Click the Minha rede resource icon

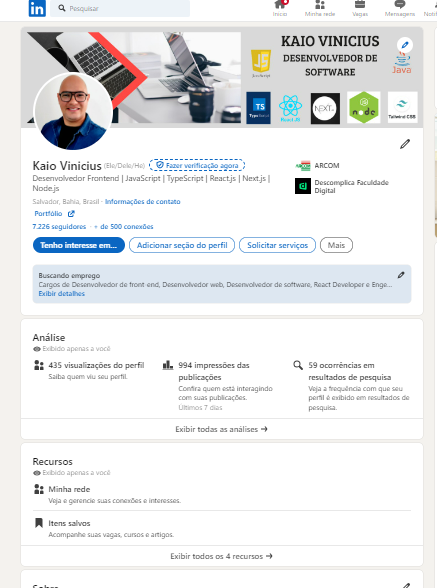coord(39,489)
